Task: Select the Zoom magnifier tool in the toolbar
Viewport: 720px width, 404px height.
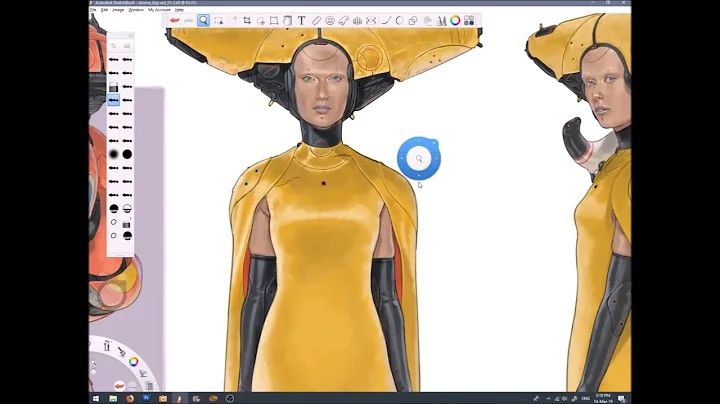Action: pyautogui.click(x=203, y=21)
